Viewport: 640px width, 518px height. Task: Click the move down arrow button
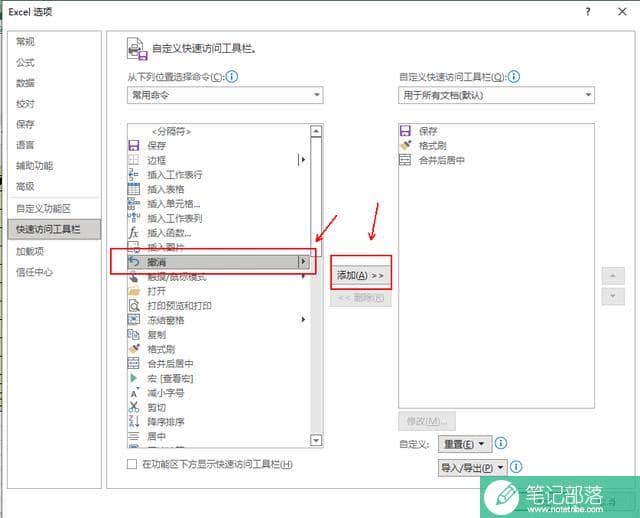click(613, 296)
